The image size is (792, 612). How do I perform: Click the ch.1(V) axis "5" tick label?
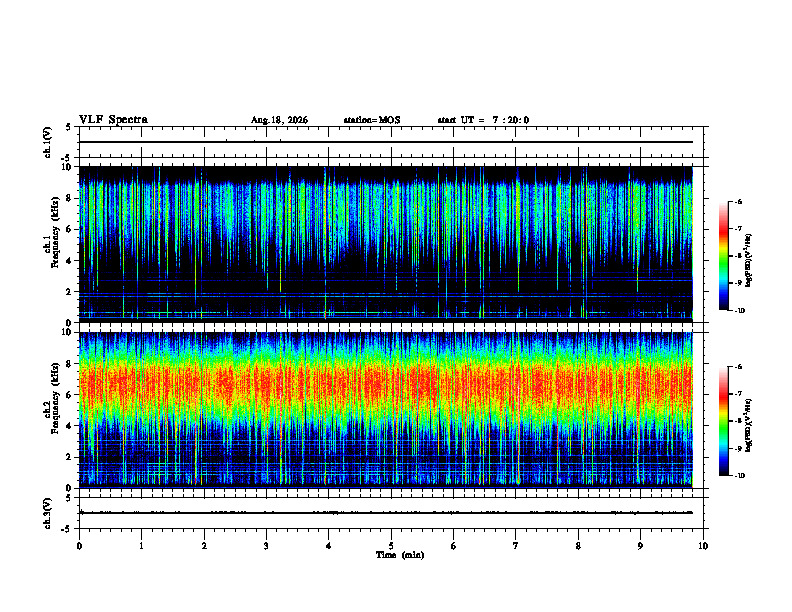pyautogui.click(x=69, y=127)
